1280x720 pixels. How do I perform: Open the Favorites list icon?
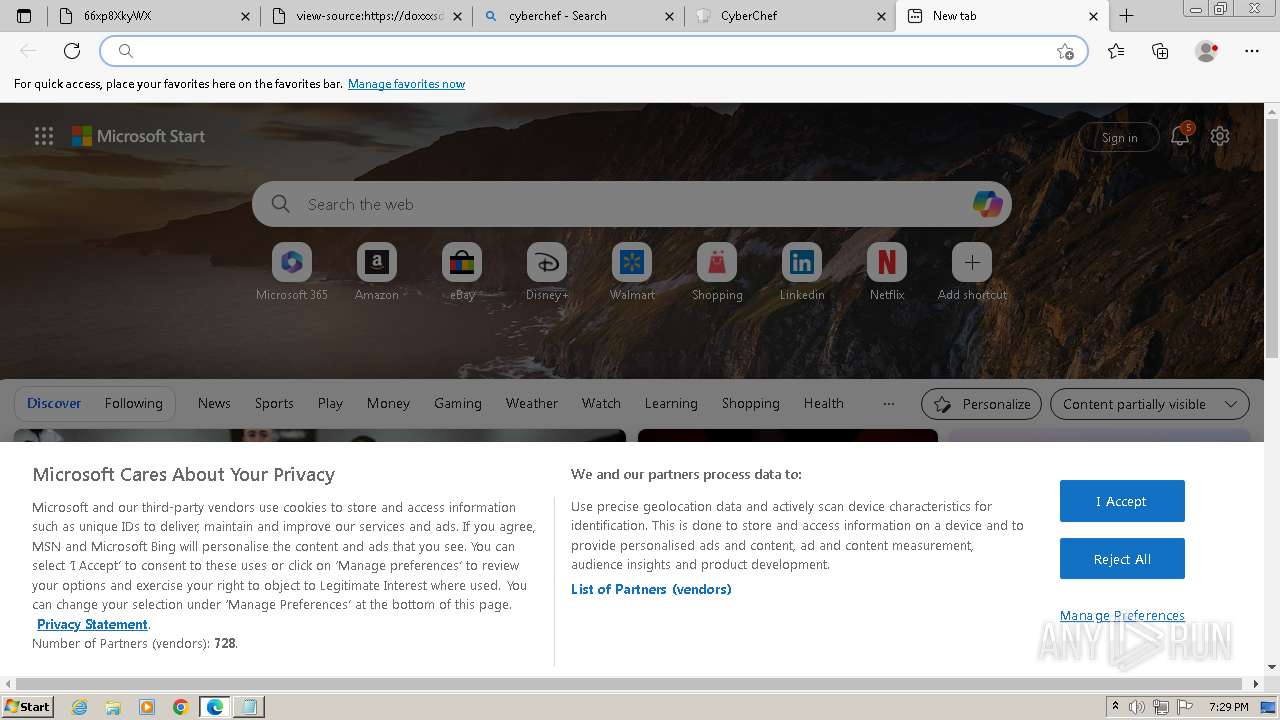1116,51
